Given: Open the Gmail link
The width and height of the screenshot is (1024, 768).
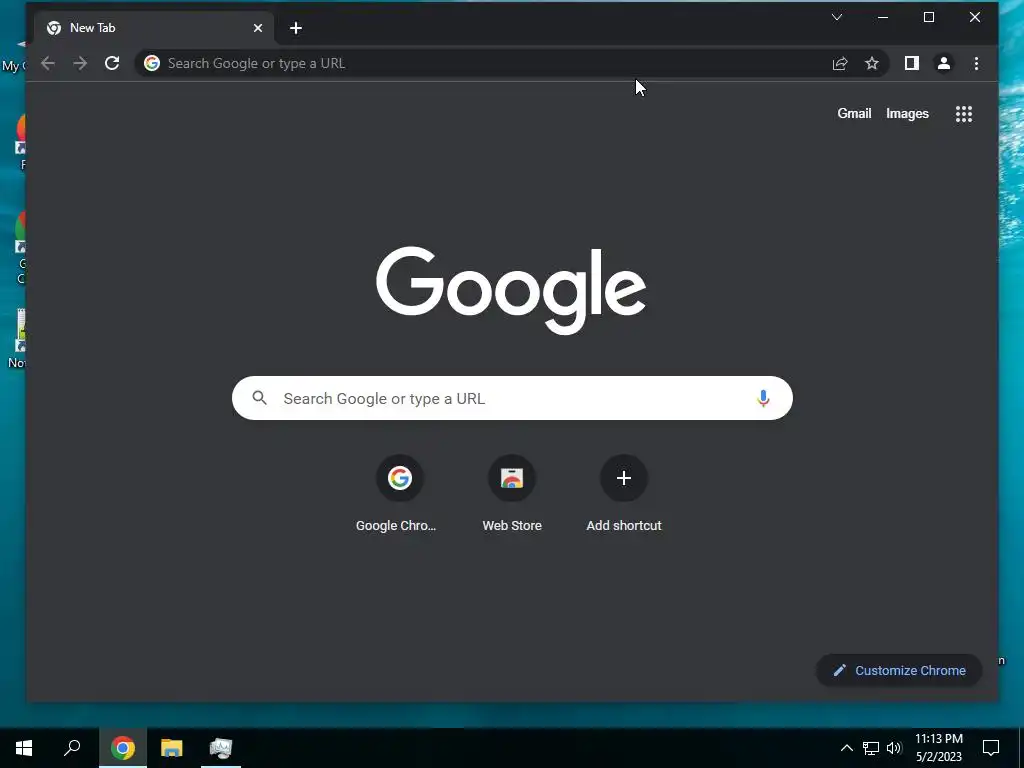Looking at the screenshot, I should (x=854, y=114).
